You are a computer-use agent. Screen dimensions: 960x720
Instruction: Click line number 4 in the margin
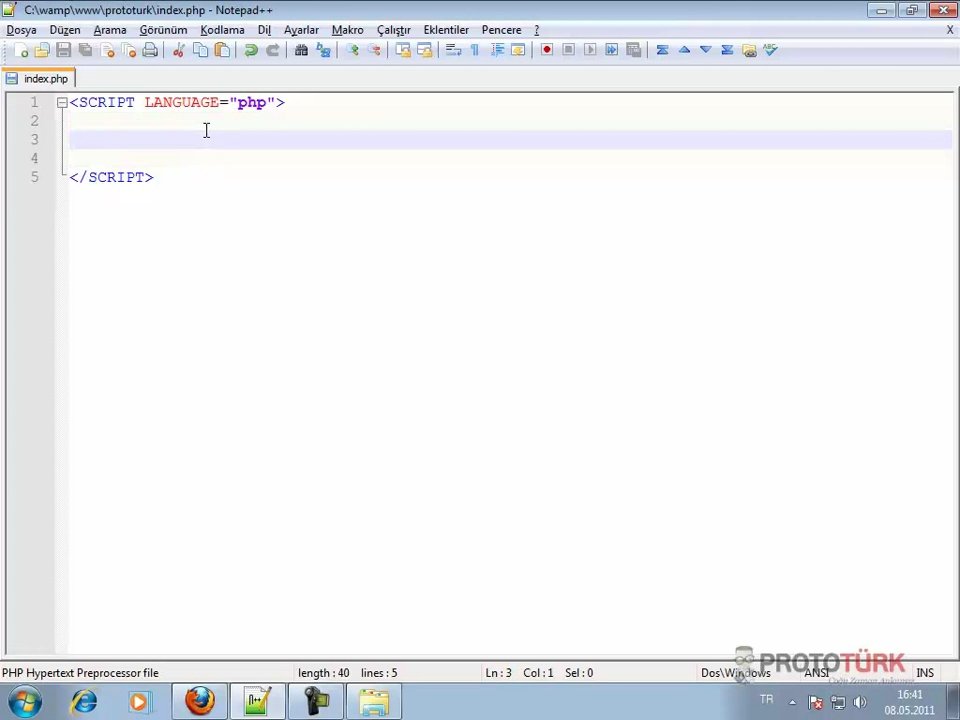[34, 158]
